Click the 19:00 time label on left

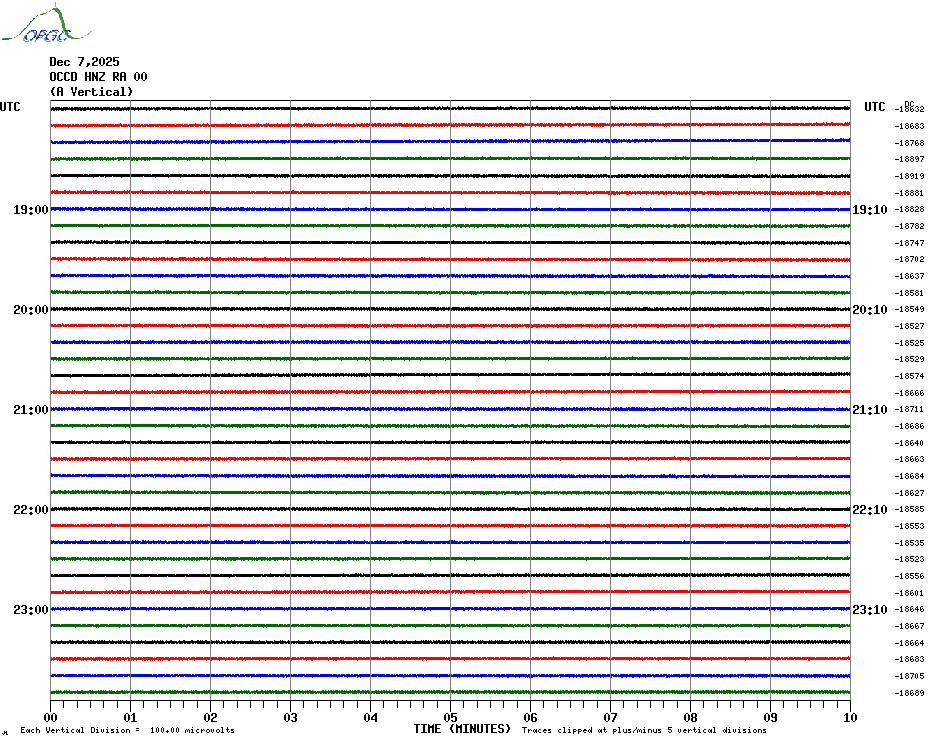(x=30, y=210)
